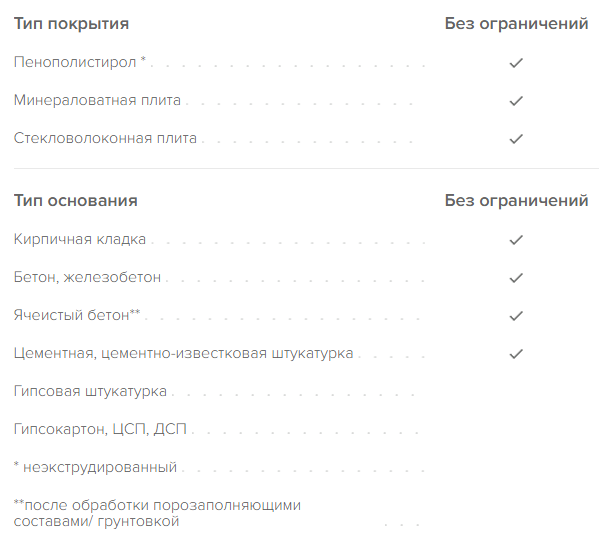
Task: Click the lower Без ограничений column header
Action: coord(516,201)
